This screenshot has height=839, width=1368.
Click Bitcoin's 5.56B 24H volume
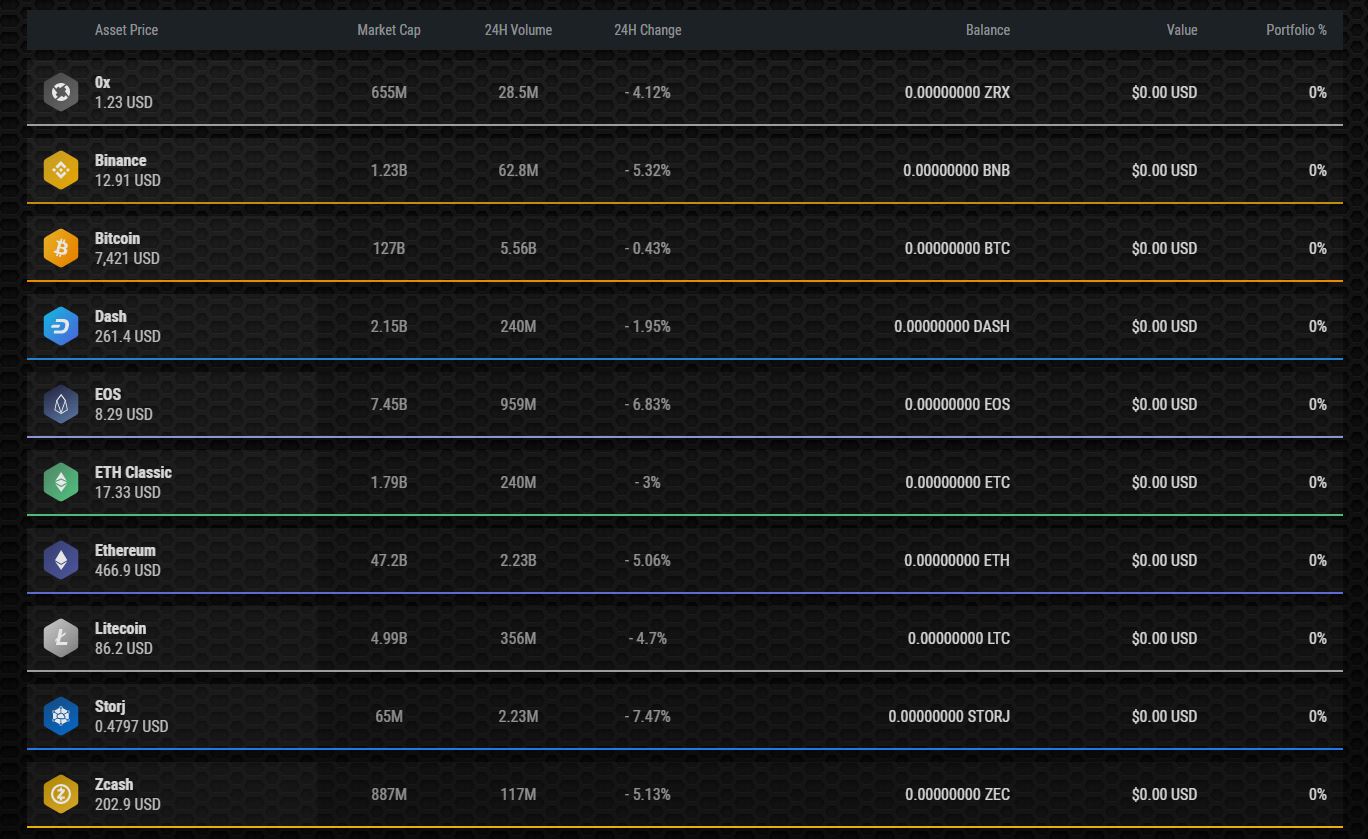518,248
